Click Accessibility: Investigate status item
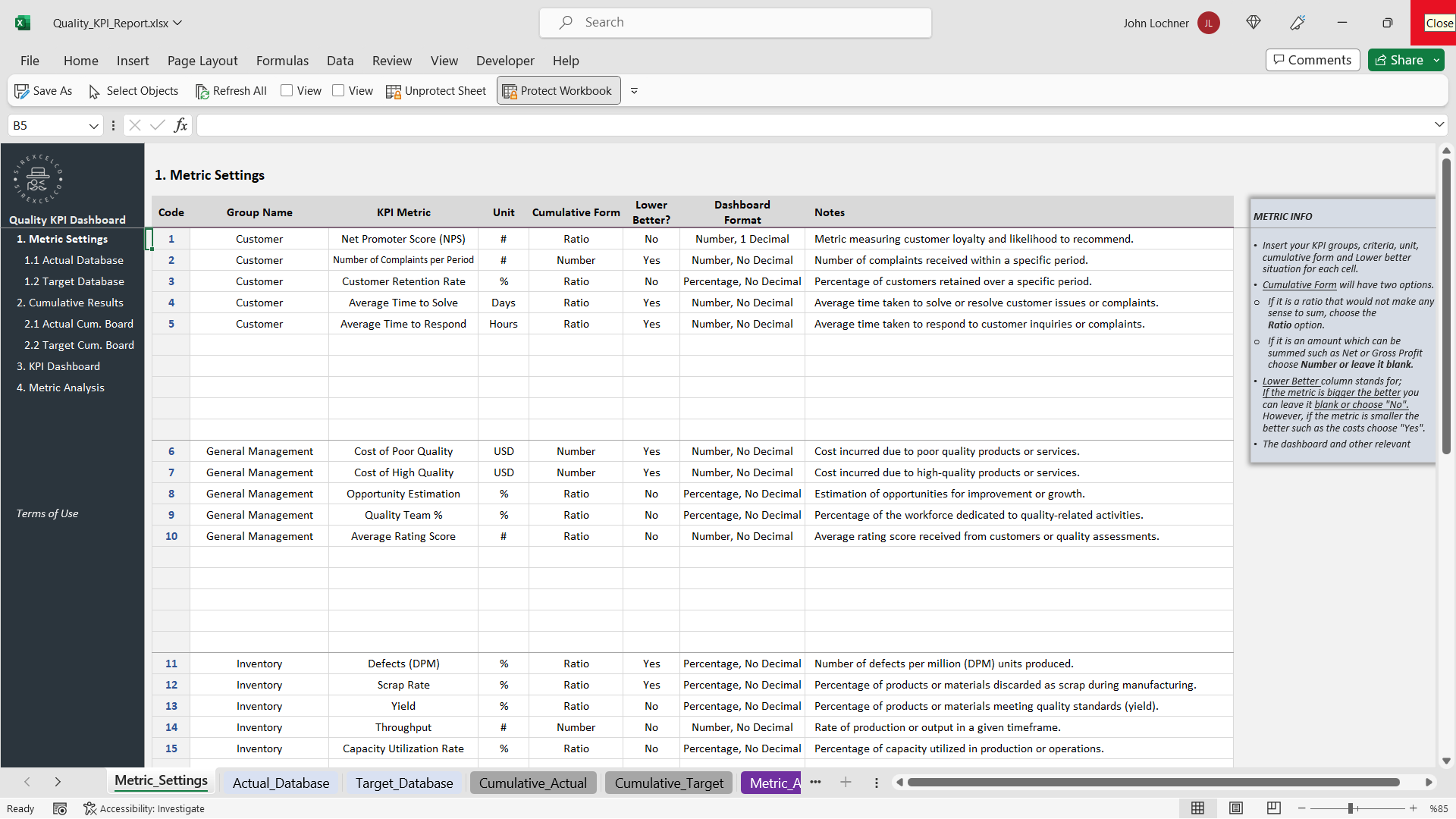The width and height of the screenshot is (1456, 819). (x=144, y=808)
